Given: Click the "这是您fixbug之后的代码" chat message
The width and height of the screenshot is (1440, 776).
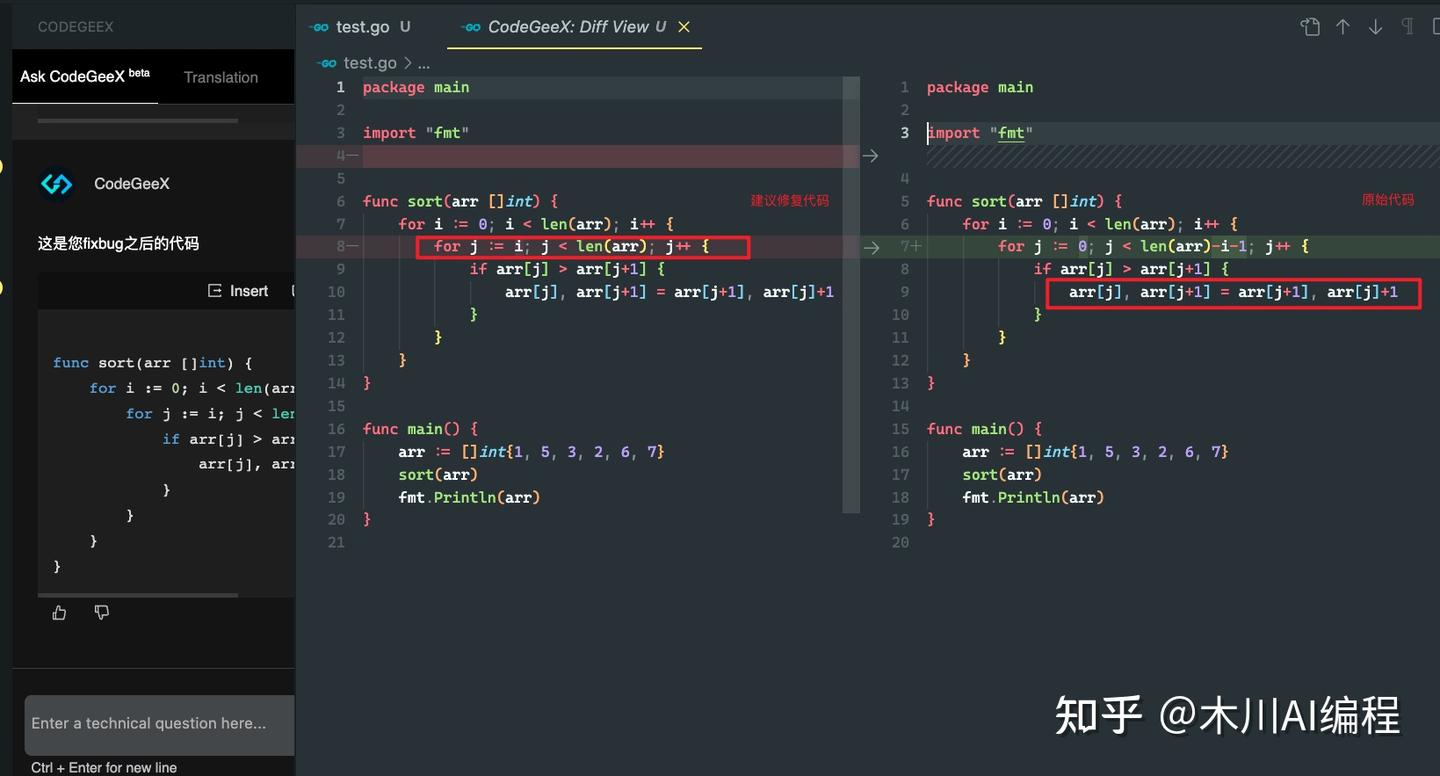Looking at the screenshot, I should (x=118, y=243).
